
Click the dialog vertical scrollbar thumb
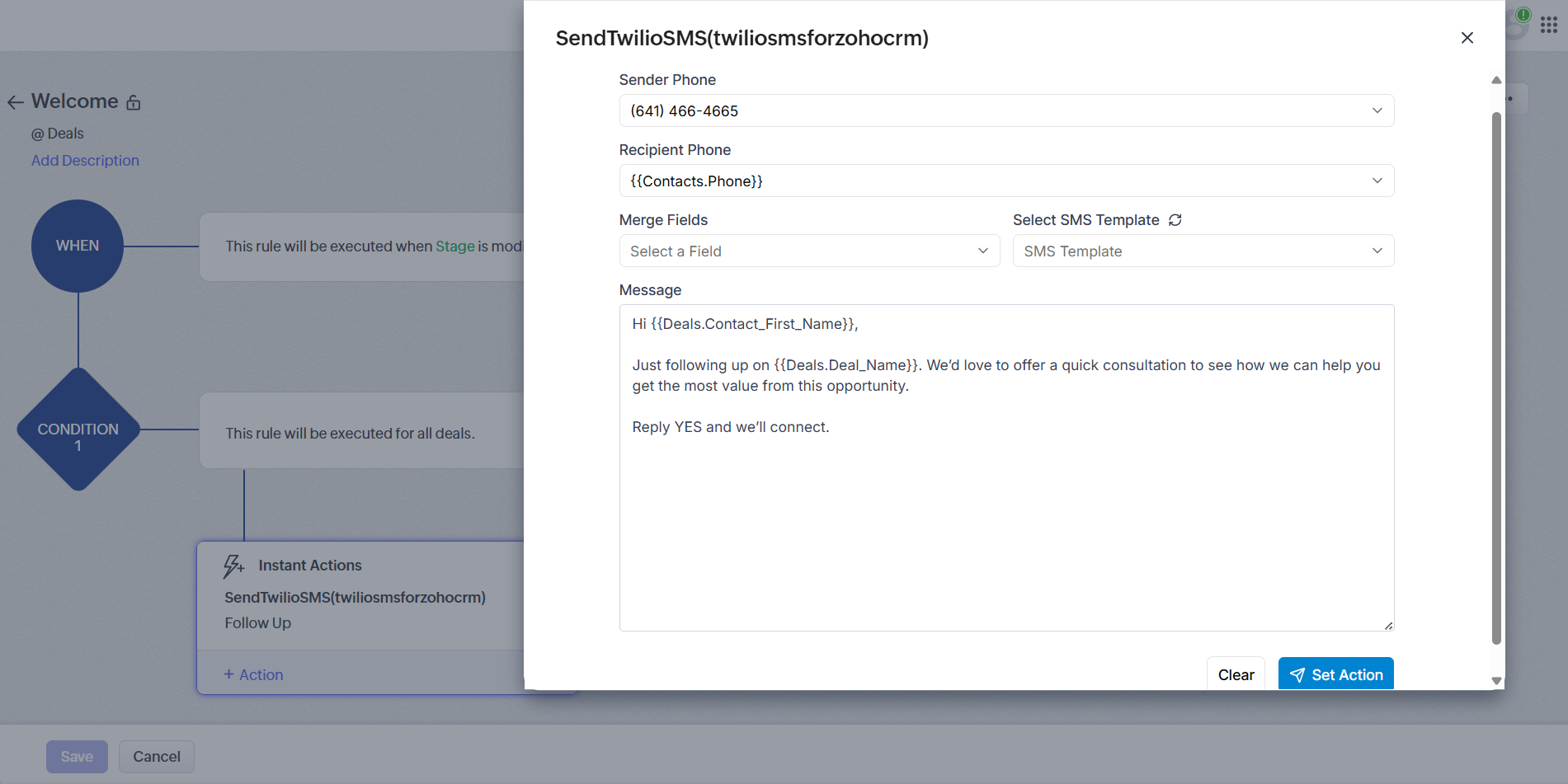[1496, 378]
